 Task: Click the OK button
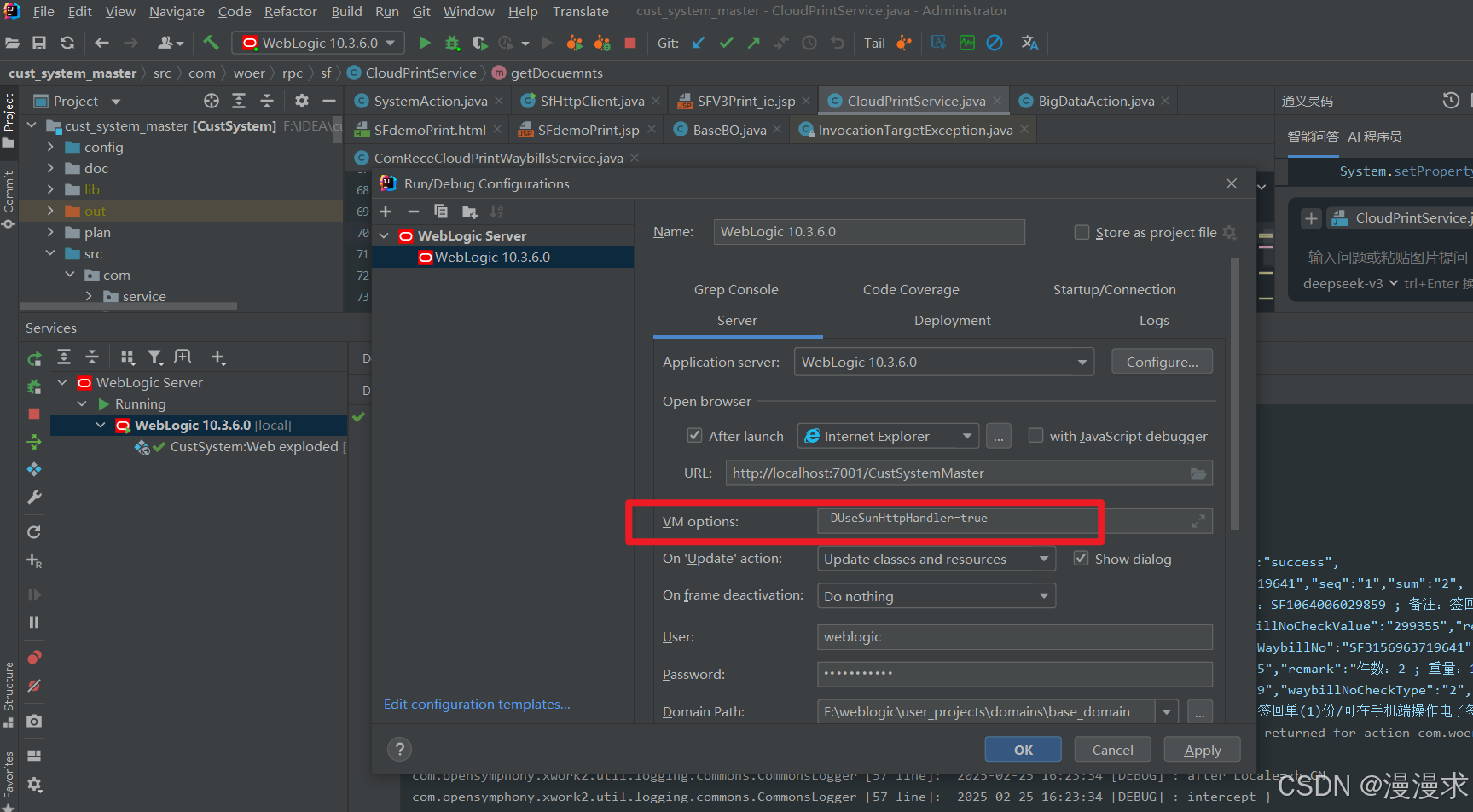pos(1023,750)
